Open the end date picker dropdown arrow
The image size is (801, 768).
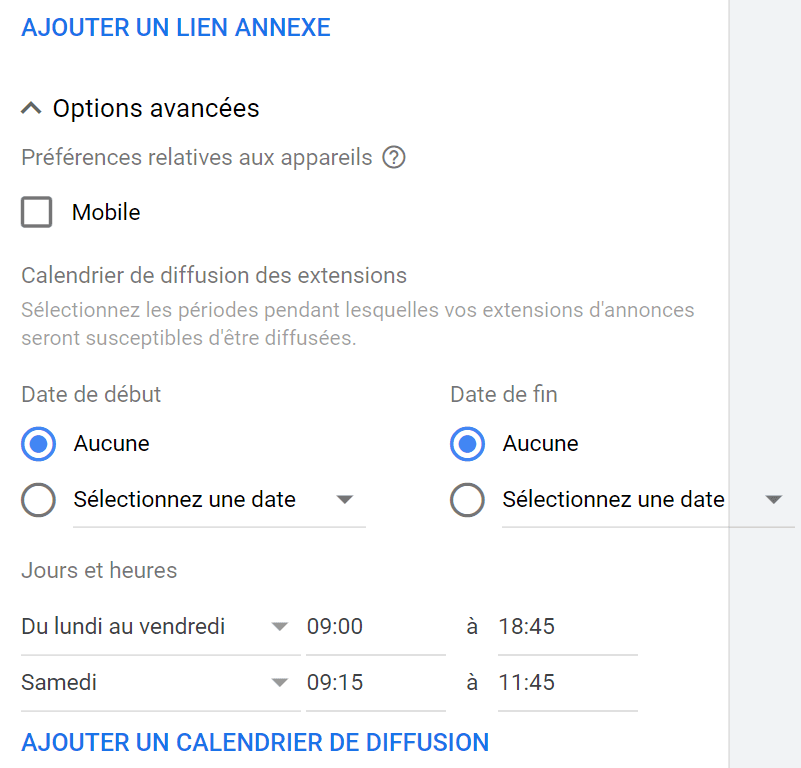pos(773,499)
